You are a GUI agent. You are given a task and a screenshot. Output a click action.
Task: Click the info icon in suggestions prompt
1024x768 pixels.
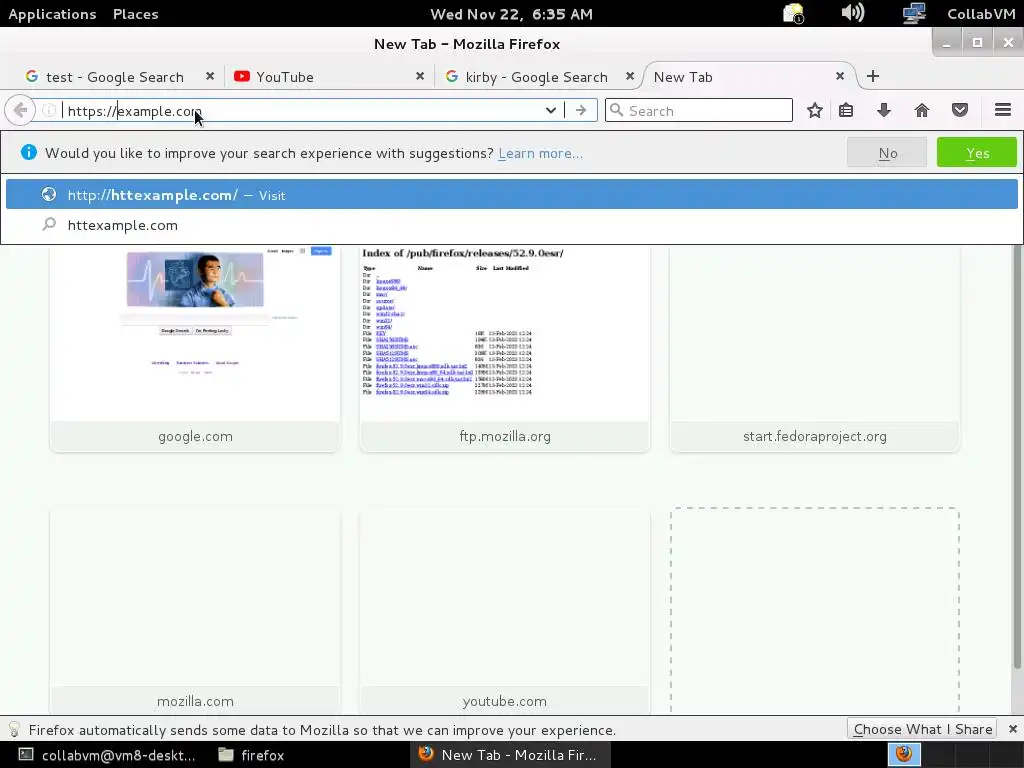(29, 152)
